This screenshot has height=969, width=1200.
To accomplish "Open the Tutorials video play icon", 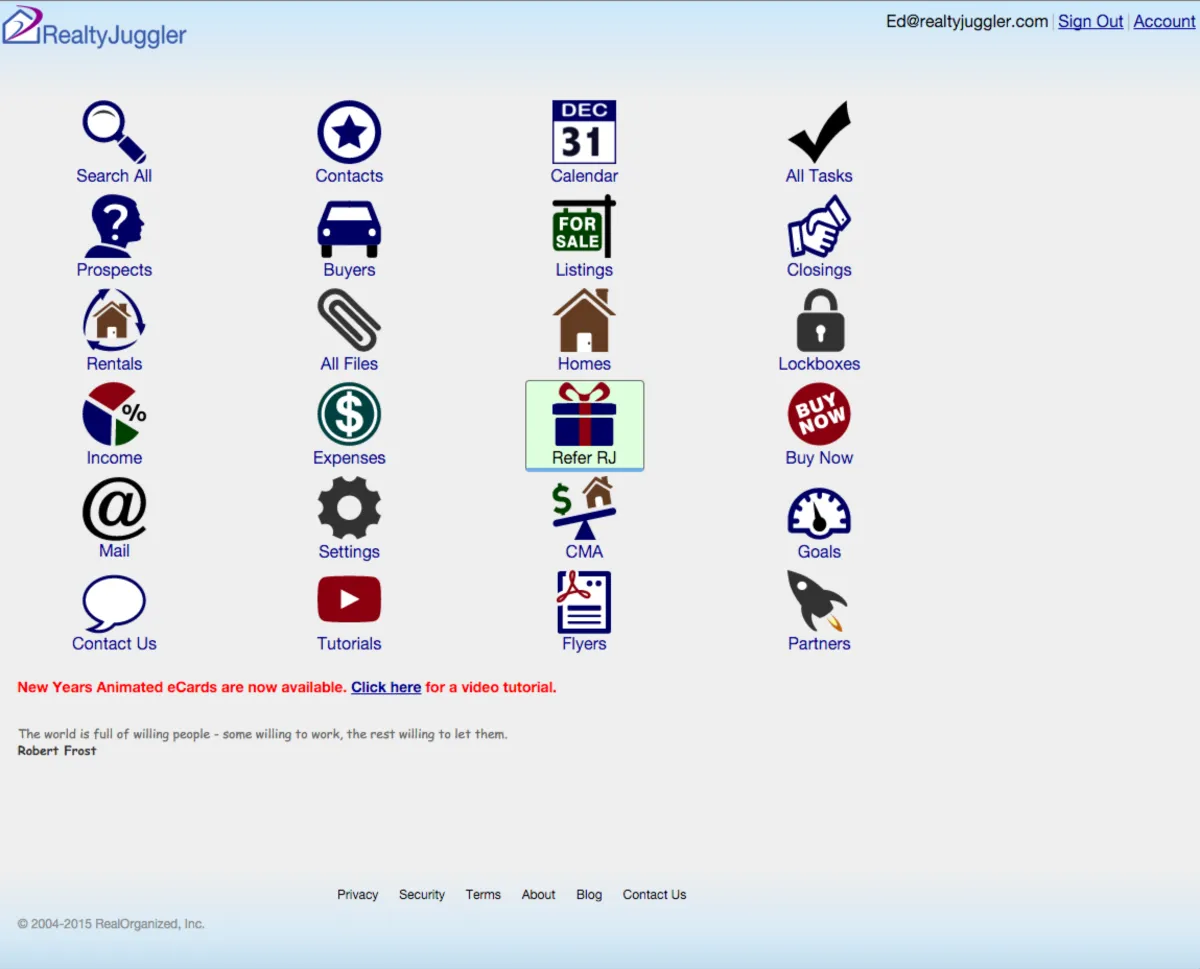I will click(349, 600).
